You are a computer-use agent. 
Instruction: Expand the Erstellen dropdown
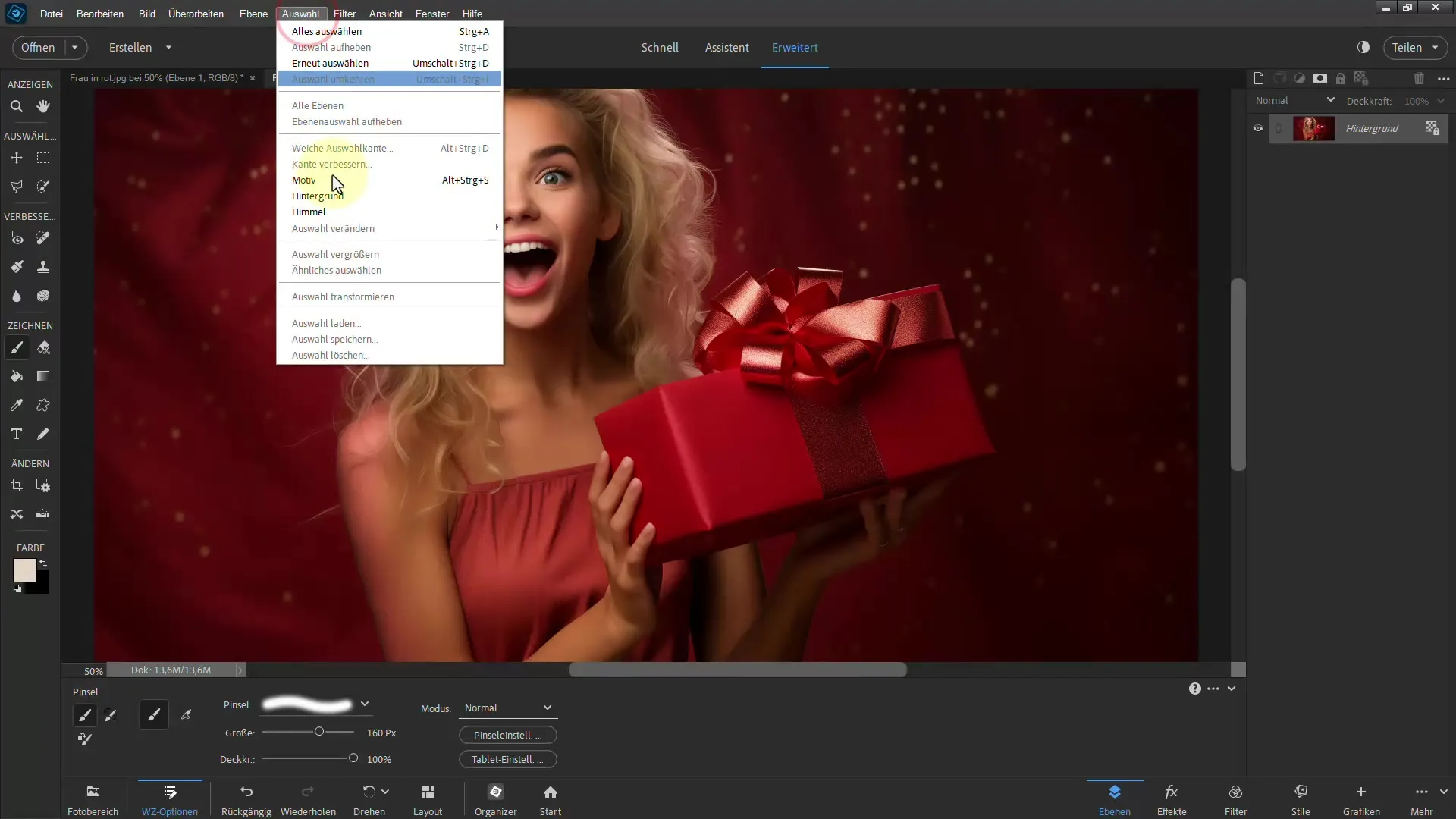click(x=168, y=47)
